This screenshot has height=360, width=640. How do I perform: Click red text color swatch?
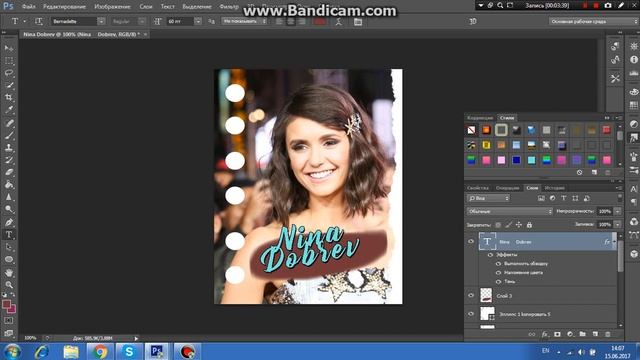320,21
